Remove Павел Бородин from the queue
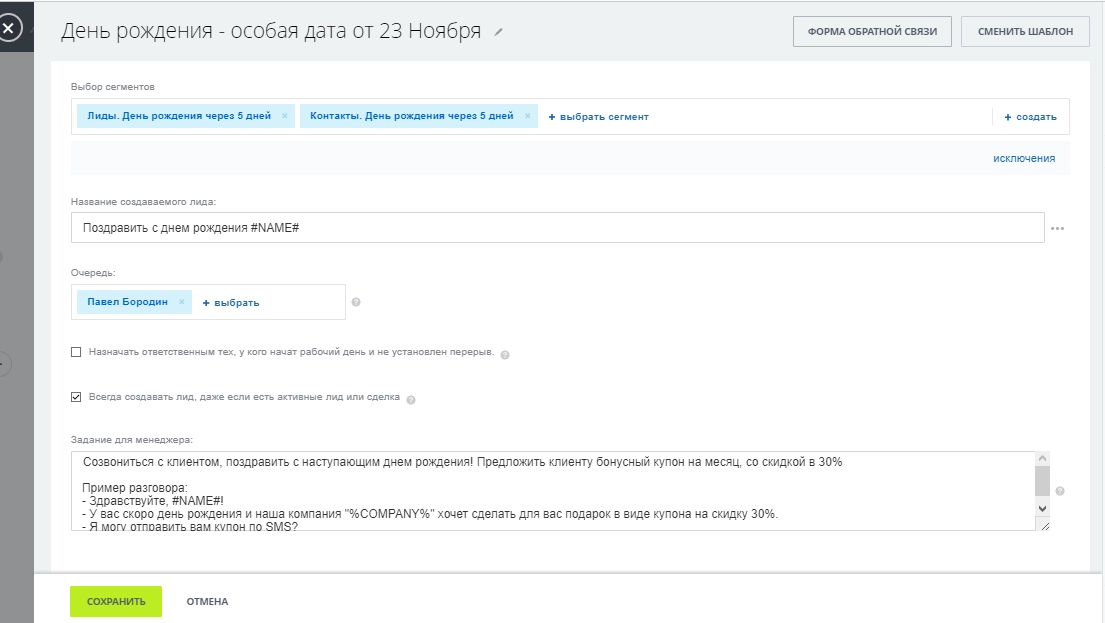This screenshot has width=1105, height=623. pyautogui.click(x=181, y=302)
